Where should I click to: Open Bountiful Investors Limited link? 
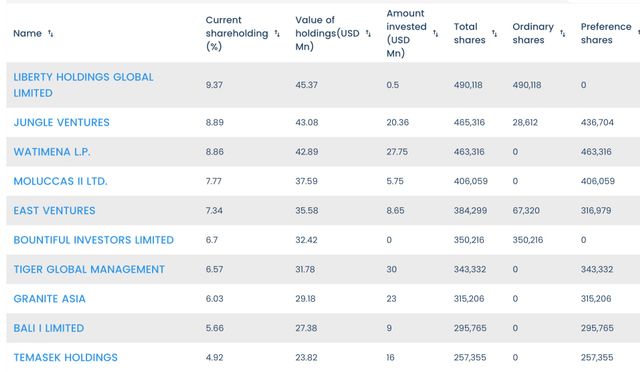coord(93,240)
